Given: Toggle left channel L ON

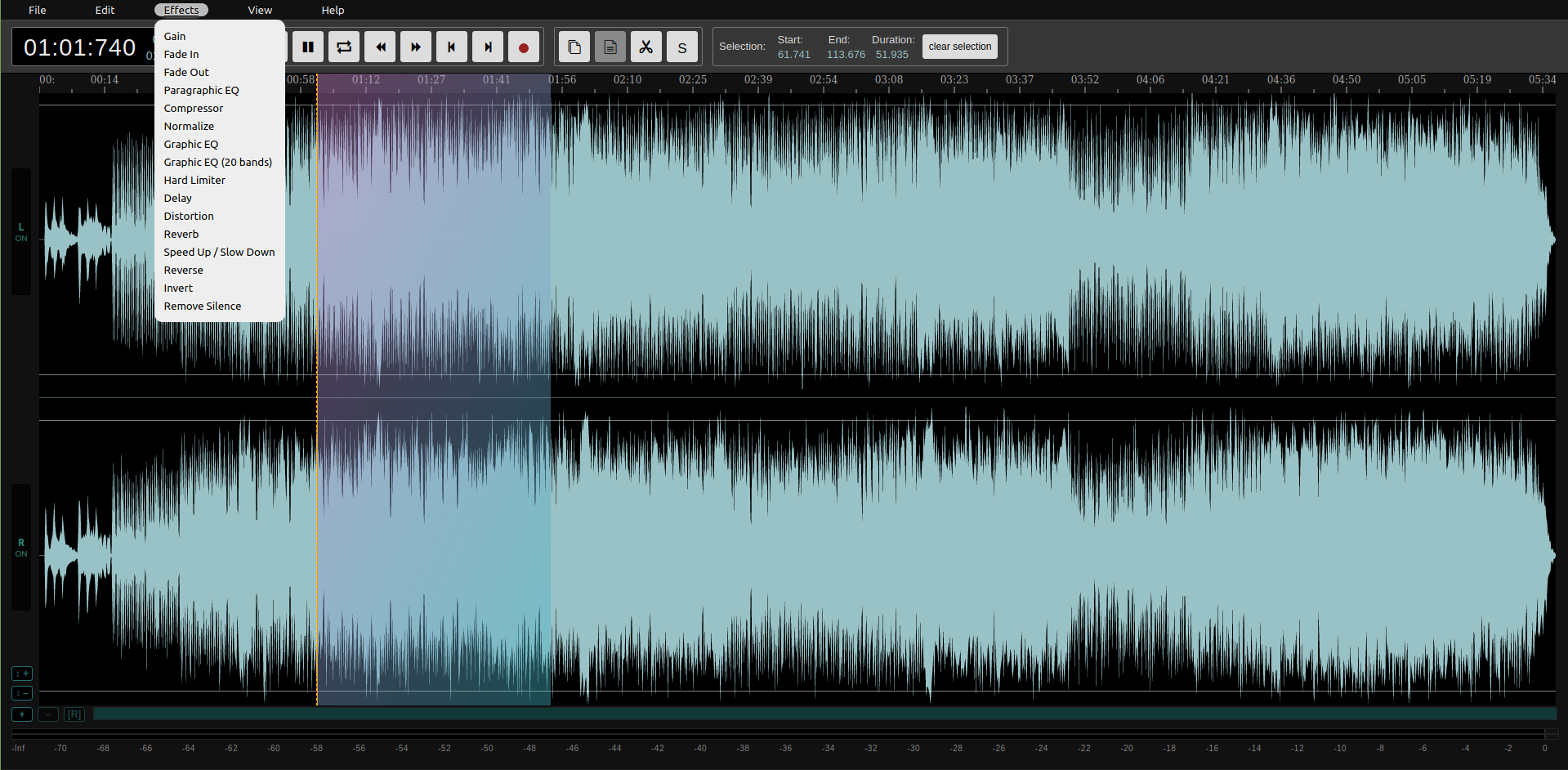Looking at the screenshot, I should pos(21,232).
